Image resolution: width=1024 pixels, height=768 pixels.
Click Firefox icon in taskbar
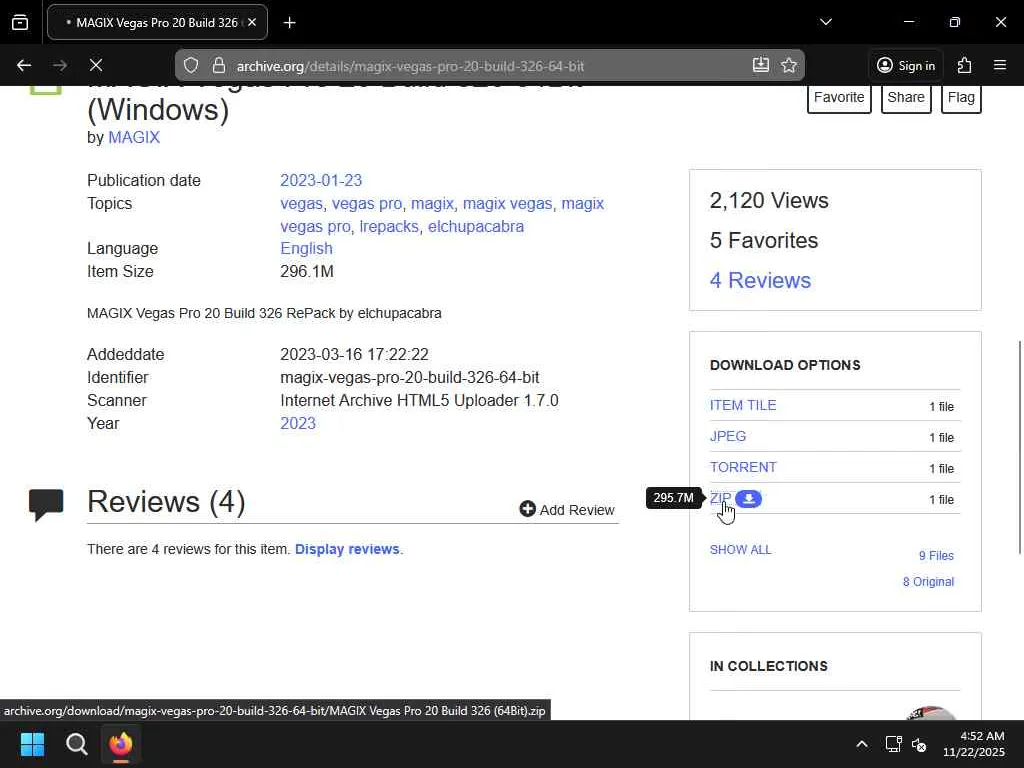pyautogui.click(x=121, y=744)
